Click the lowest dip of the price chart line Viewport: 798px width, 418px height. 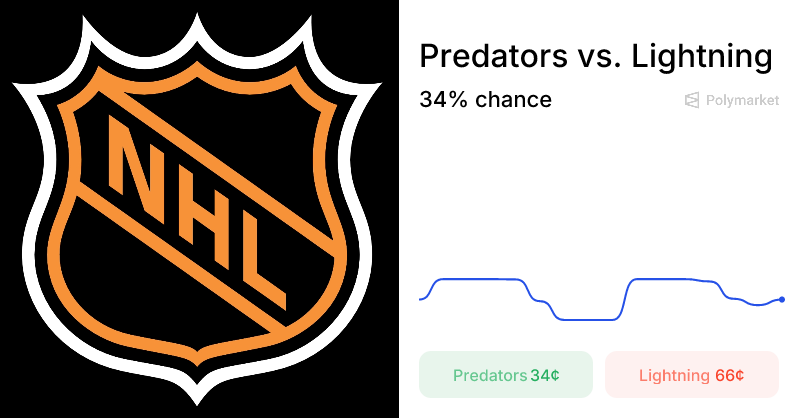585,319
